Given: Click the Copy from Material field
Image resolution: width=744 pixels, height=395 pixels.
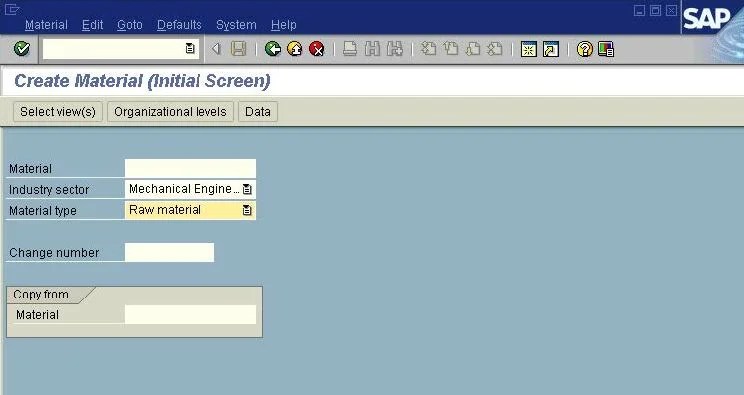Looking at the screenshot, I should click(190, 314).
